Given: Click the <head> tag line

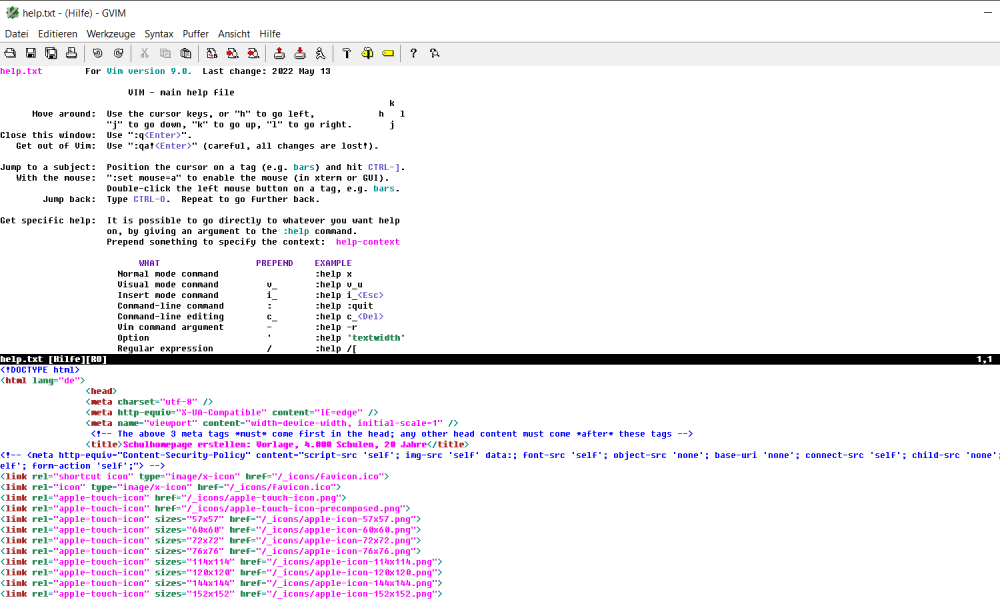Looking at the screenshot, I should tap(101, 391).
